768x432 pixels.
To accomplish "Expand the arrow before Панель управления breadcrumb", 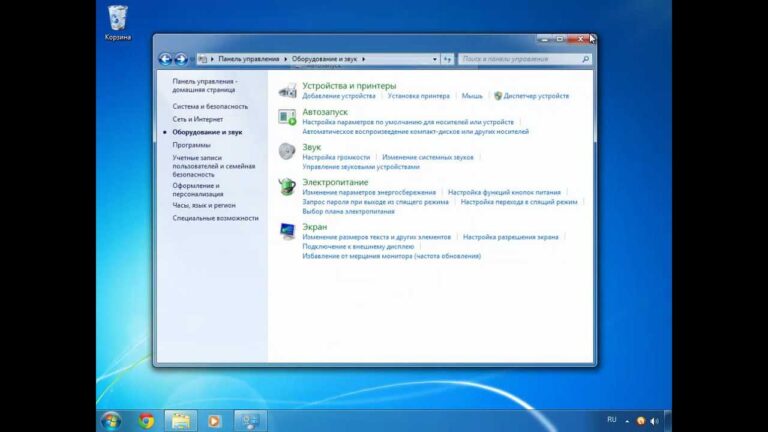I will coord(212,59).
